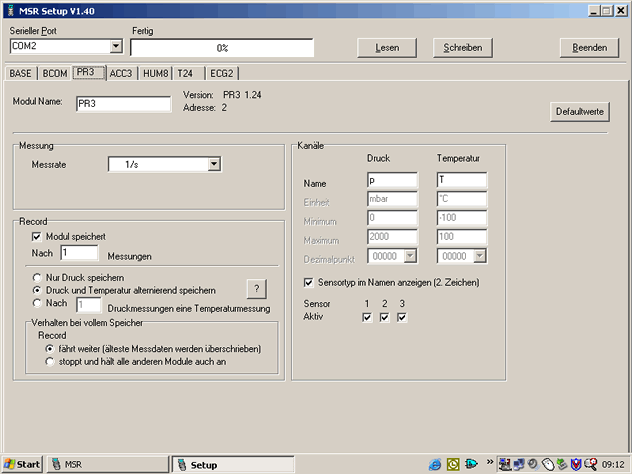
Task: Click the Modul Name input field
Action: point(123,102)
